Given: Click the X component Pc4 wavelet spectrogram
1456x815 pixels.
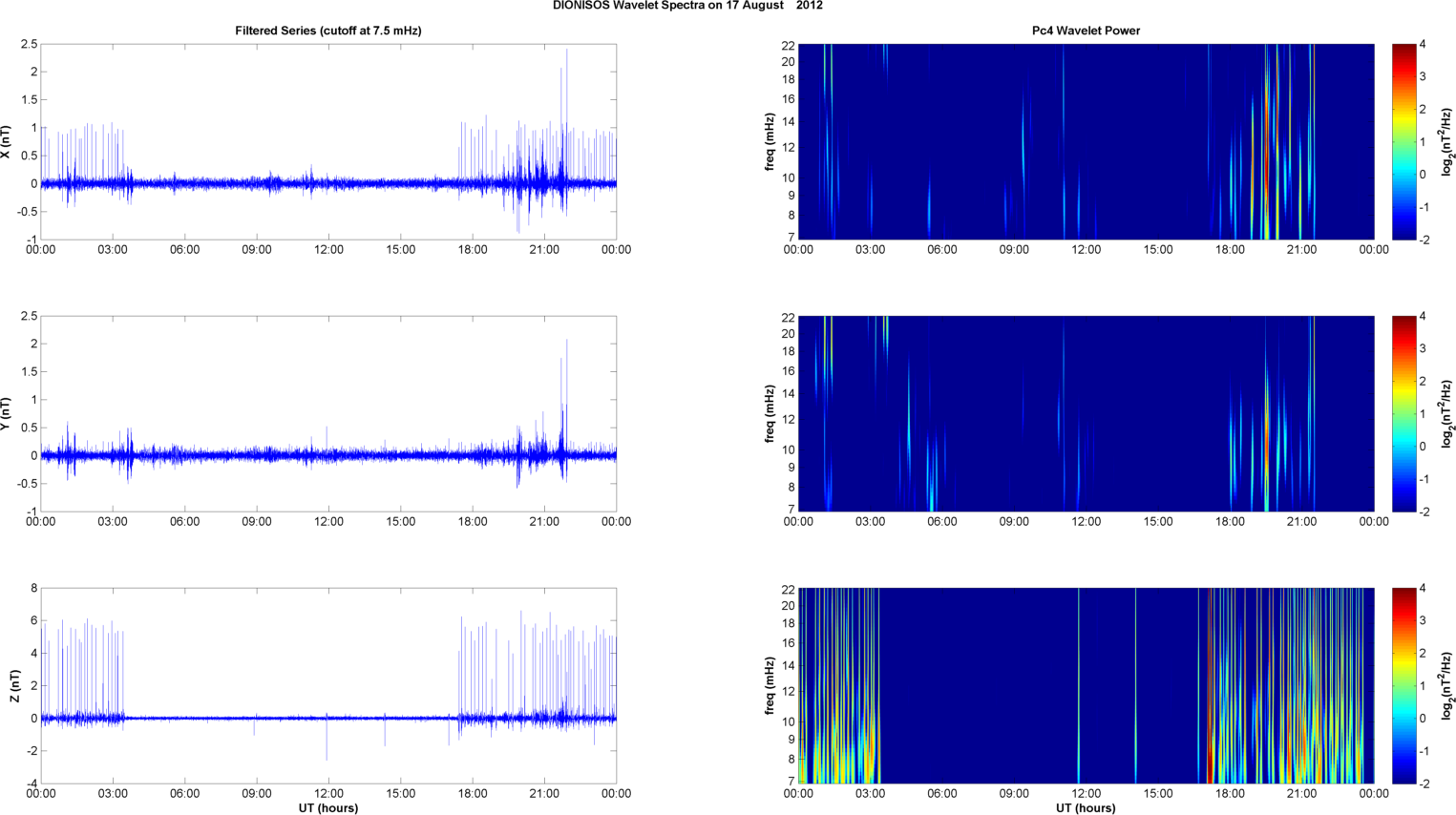Looking at the screenshot, I should click(1086, 141).
